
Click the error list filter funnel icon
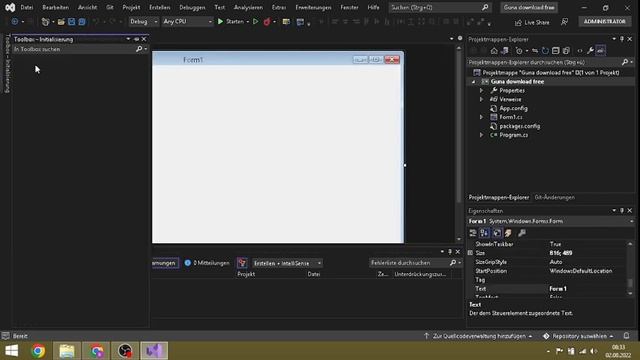pyautogui.click(x=242, y=263)
